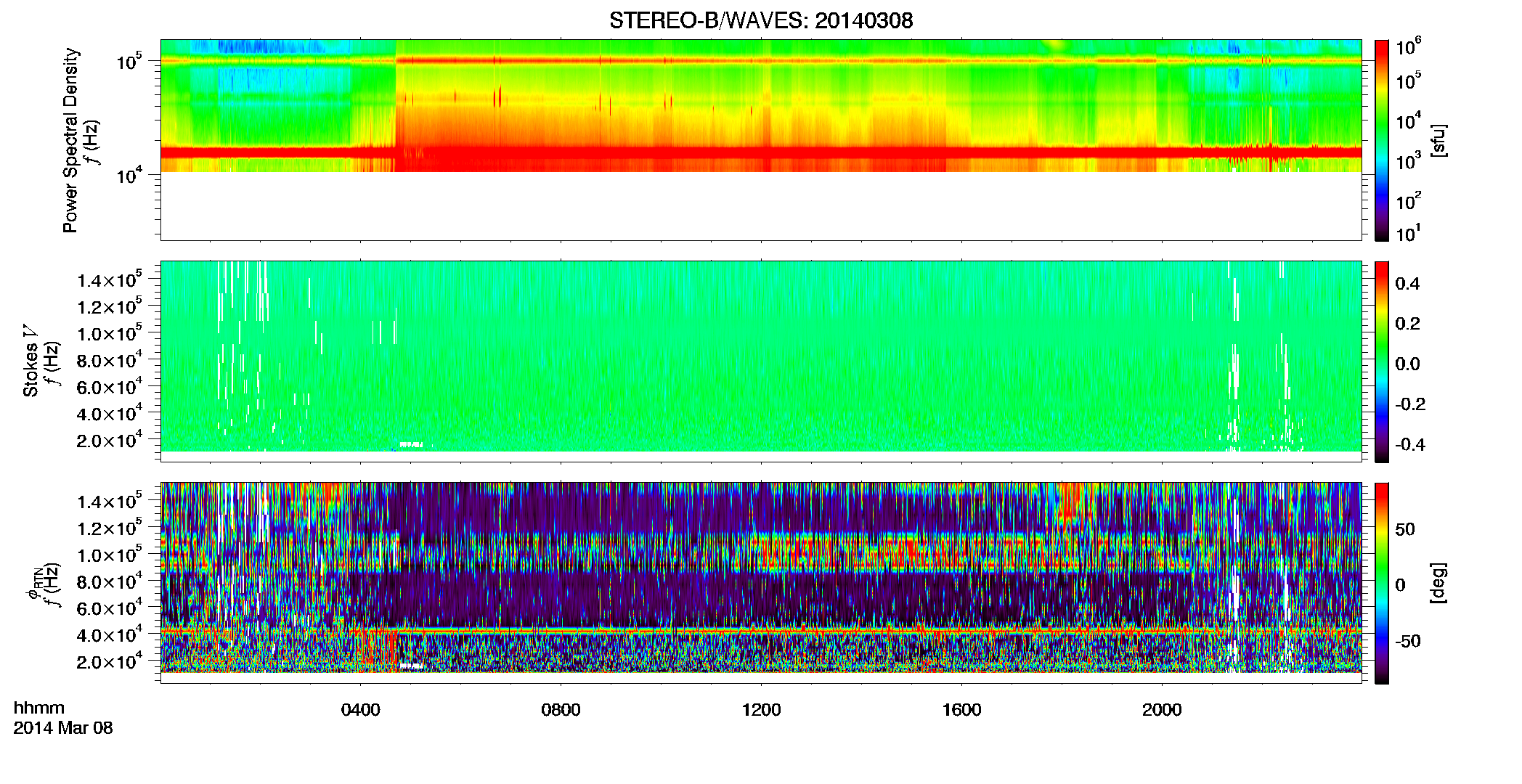Click the [deg] colorbar unit label
Image resolution: width=1522 pixels, height=784 pixels.
click(x=1438, y=583)
